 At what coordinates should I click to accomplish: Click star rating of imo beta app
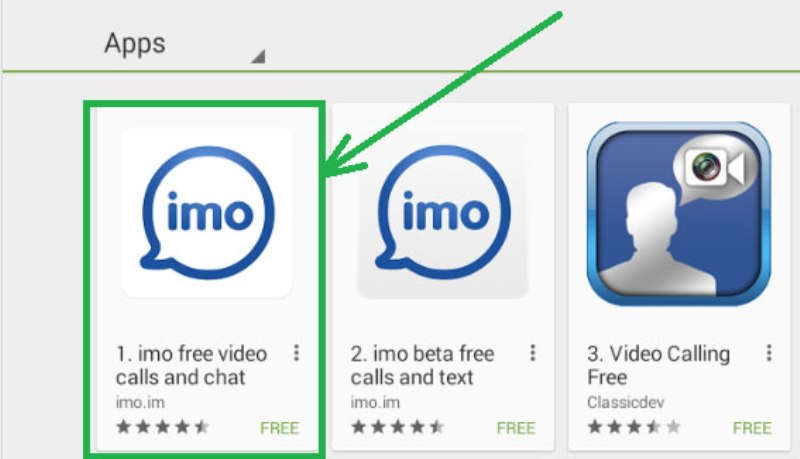pyautogui.click(x=398, y=426)
